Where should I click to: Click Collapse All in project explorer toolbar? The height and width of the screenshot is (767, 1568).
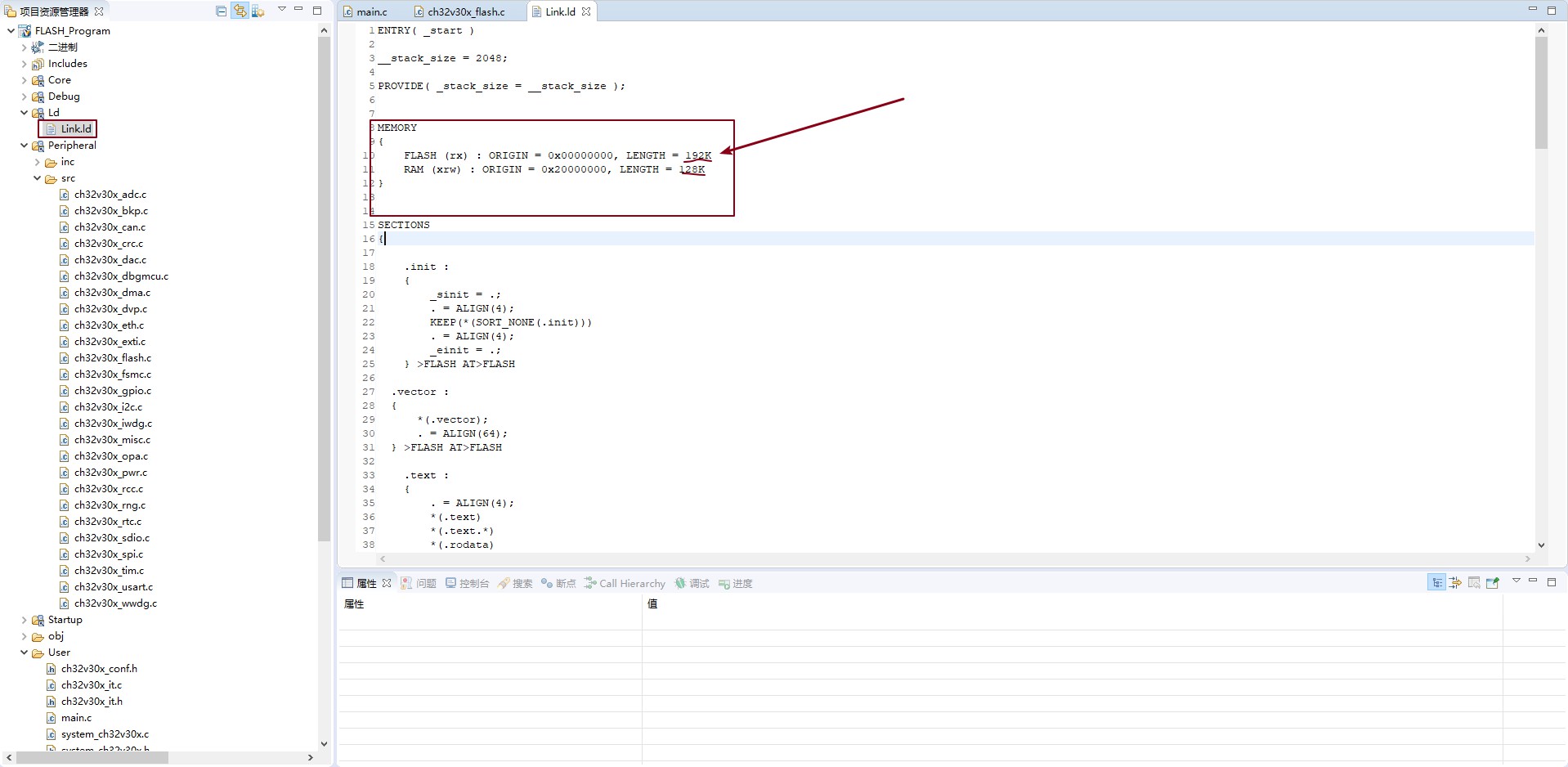pyautogui.click(x=222, y=11)
